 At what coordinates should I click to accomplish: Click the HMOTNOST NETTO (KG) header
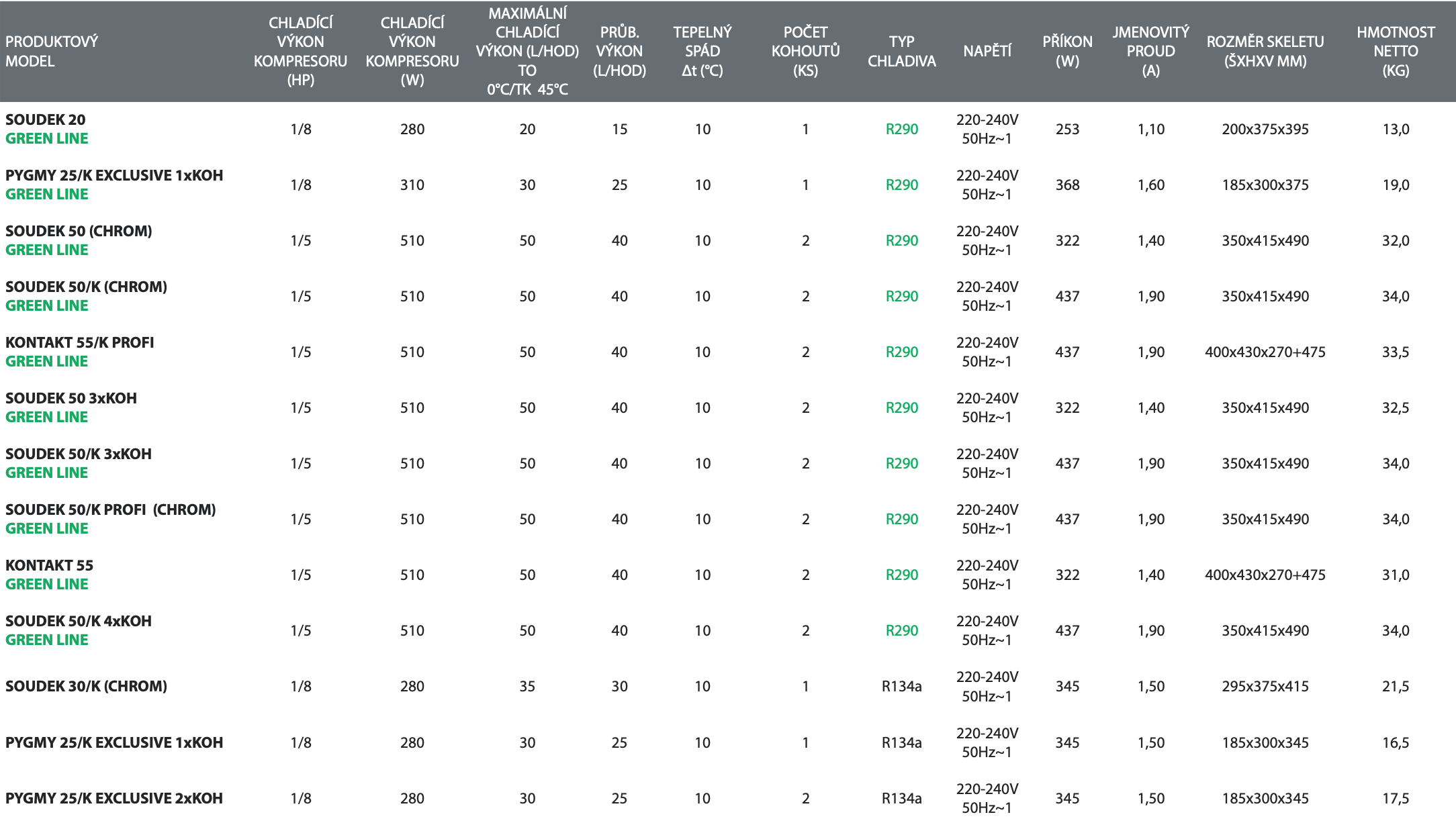tap(1396, 51)
